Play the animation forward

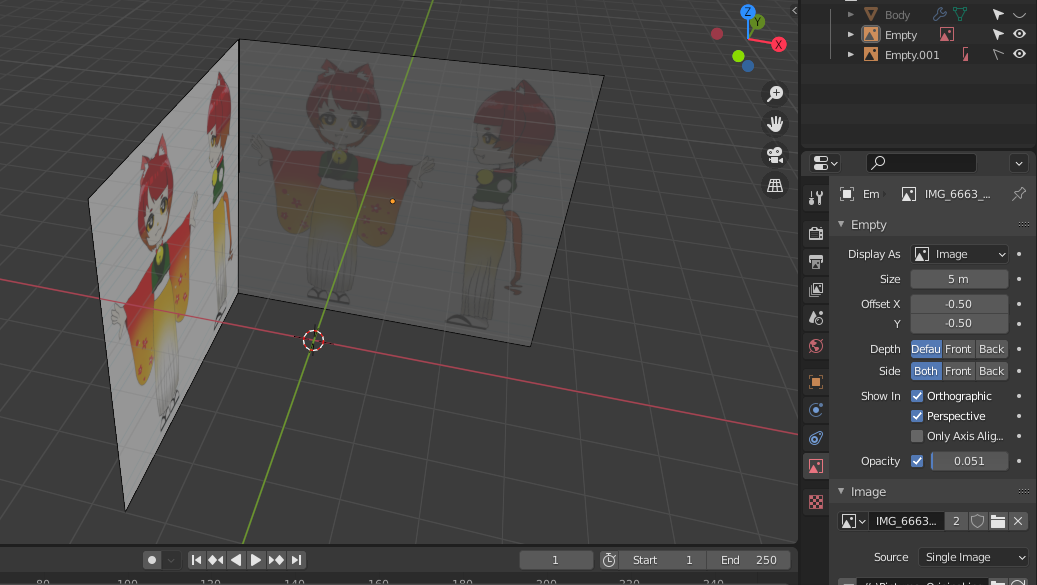click(x=255, y=560)
